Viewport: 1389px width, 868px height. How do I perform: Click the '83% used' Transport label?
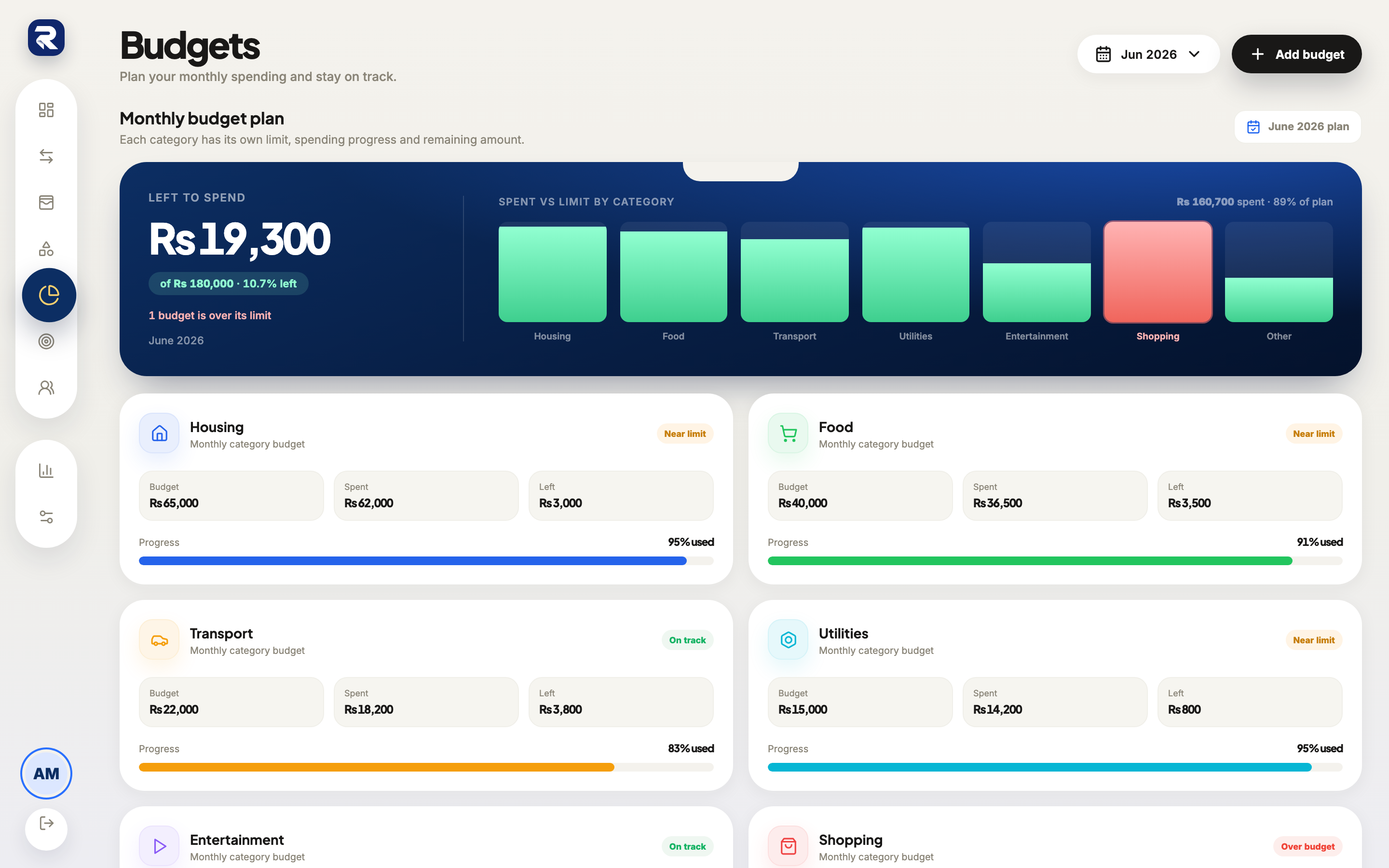click(691, 748)
